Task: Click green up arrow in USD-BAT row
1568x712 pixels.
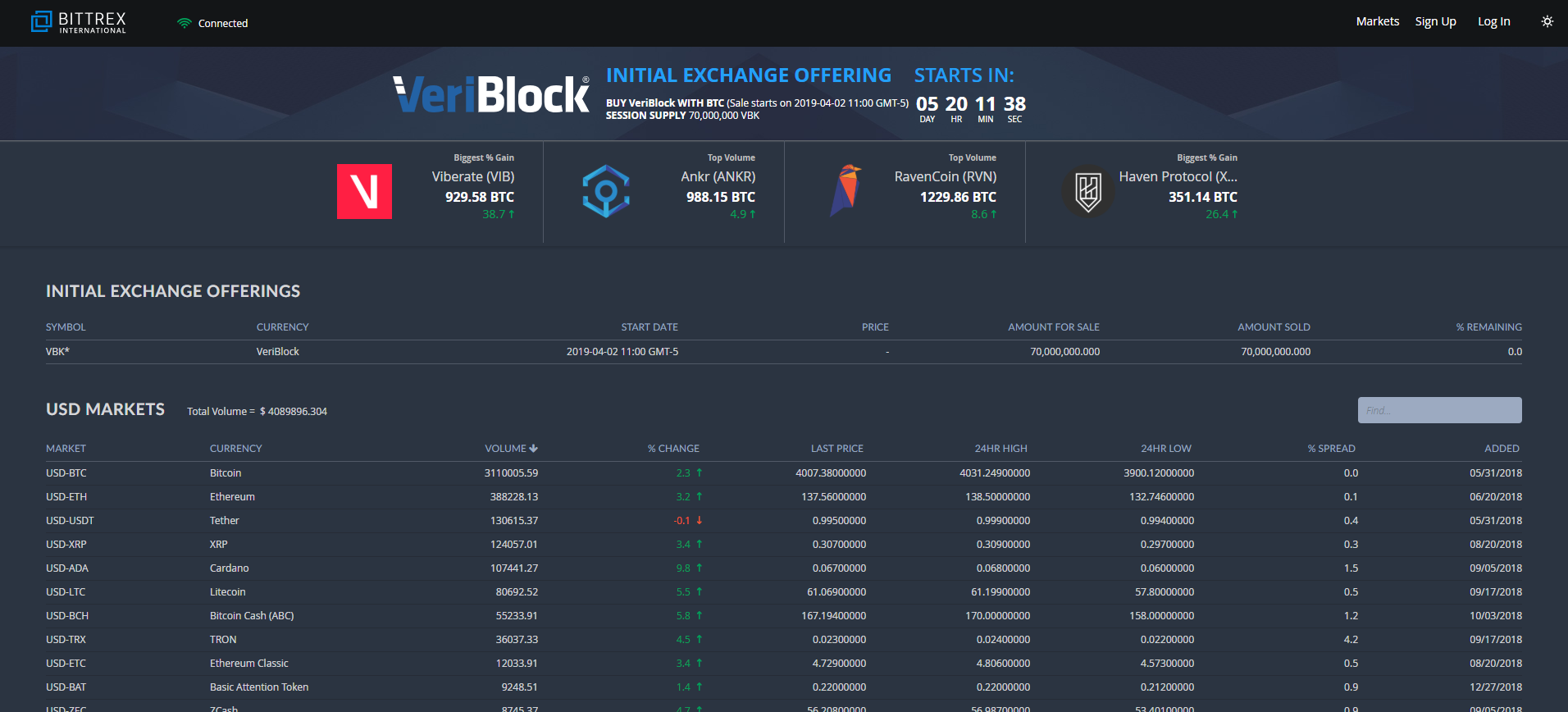Action: click(699, 687)
